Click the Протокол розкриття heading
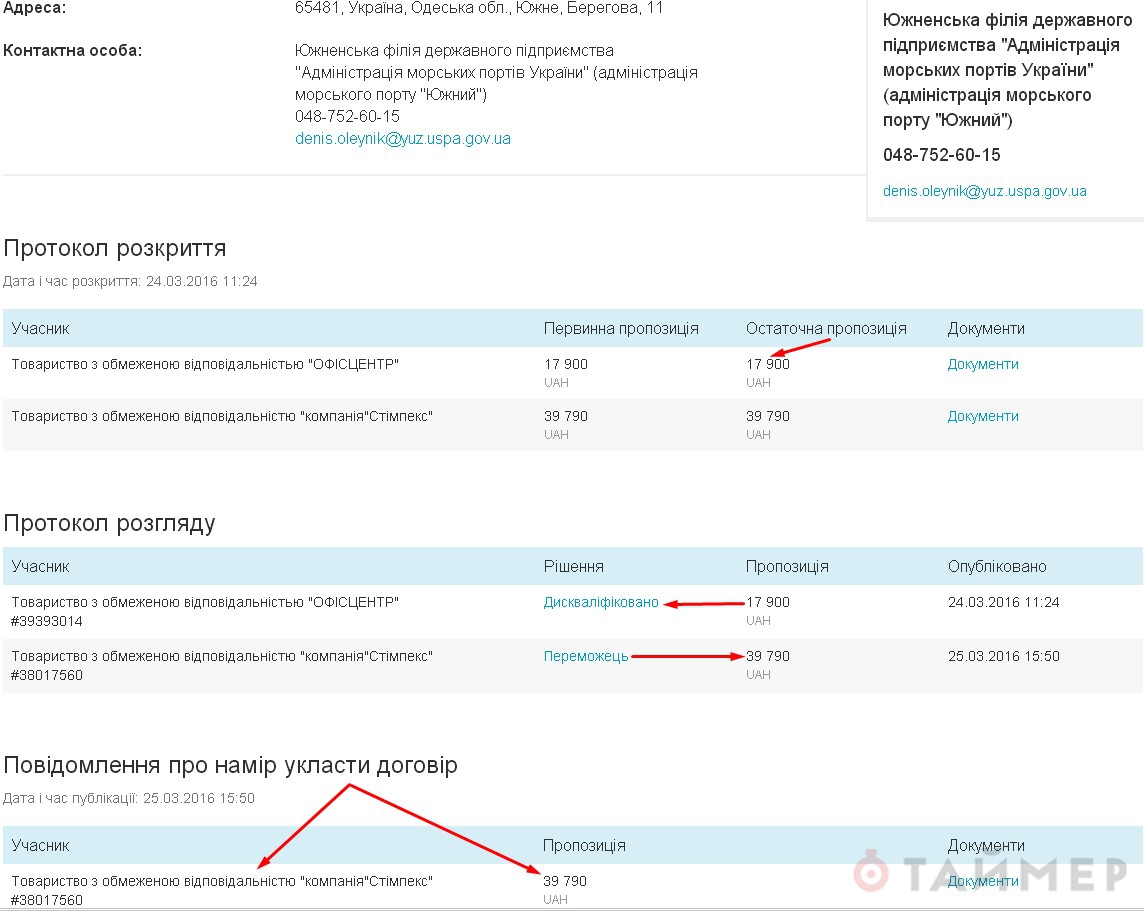Image resolution: width=1144 pixels, height=911 pixels. pyautogui.click(x=115, y=248)
